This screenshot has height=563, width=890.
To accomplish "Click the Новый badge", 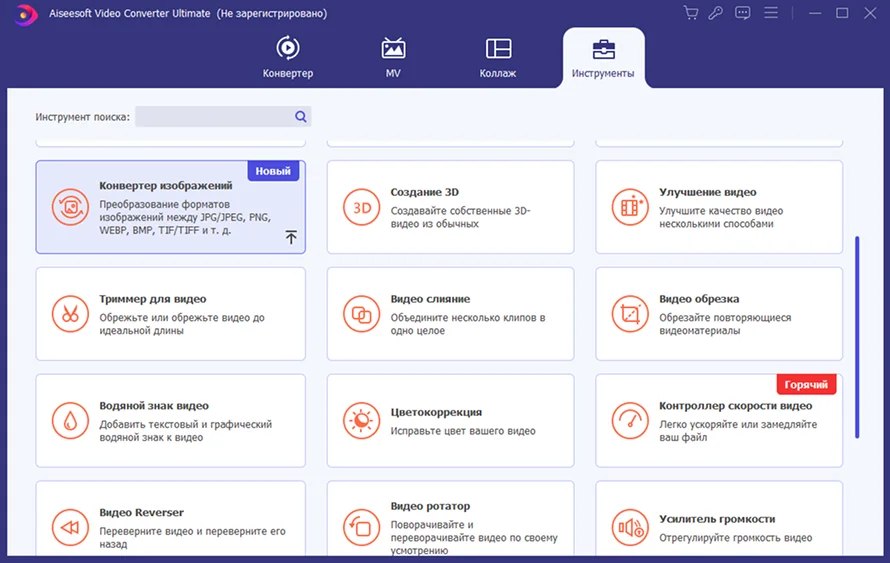I will 273,171.
